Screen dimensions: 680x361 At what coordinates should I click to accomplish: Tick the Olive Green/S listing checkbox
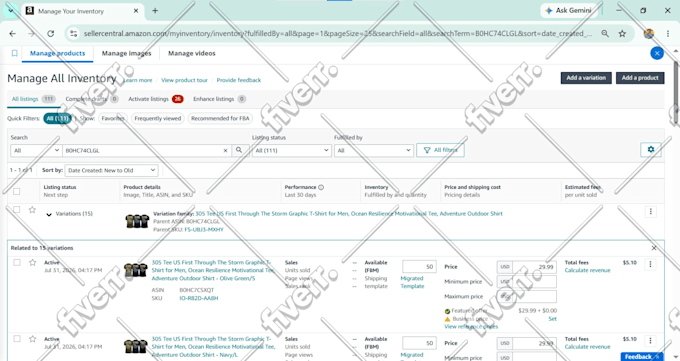click(x=16, y=263)
